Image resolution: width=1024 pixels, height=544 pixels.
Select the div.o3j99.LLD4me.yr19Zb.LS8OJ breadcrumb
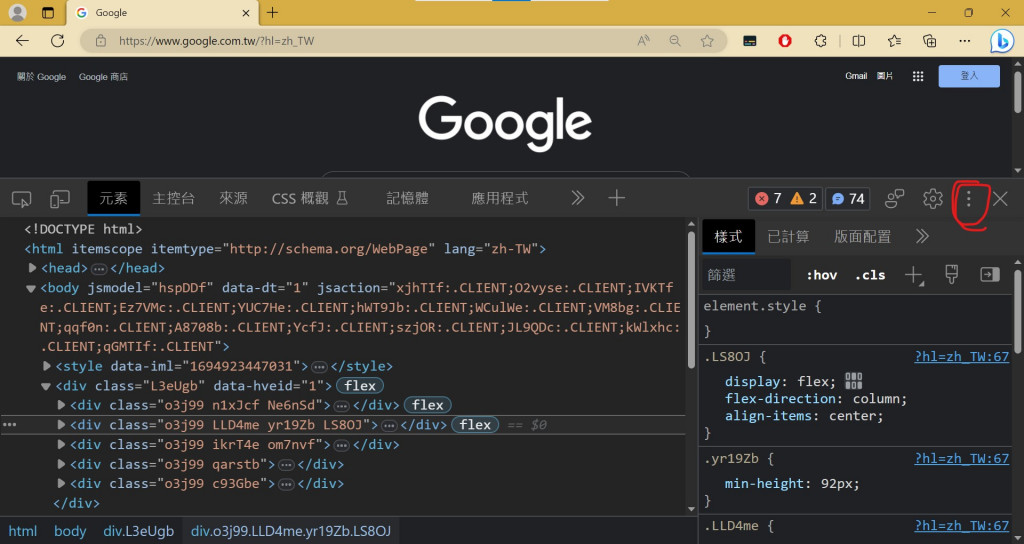(291, 531)
